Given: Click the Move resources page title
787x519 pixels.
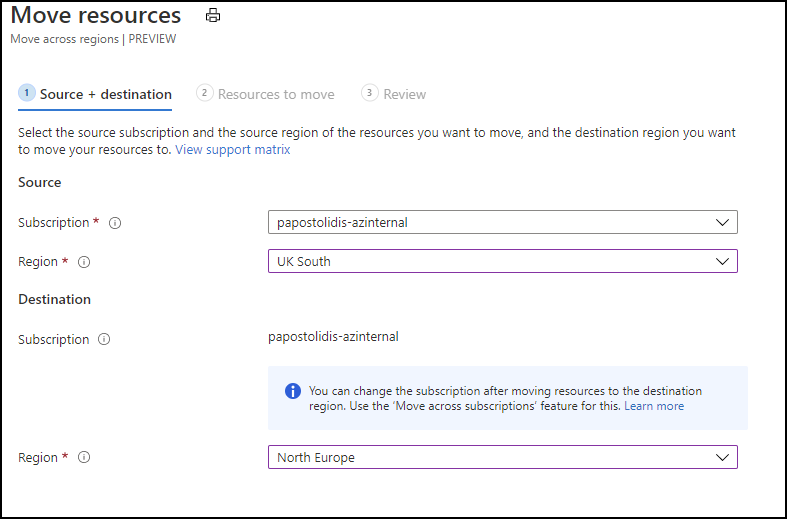Looking at the screenshot, I should (96, 16).
